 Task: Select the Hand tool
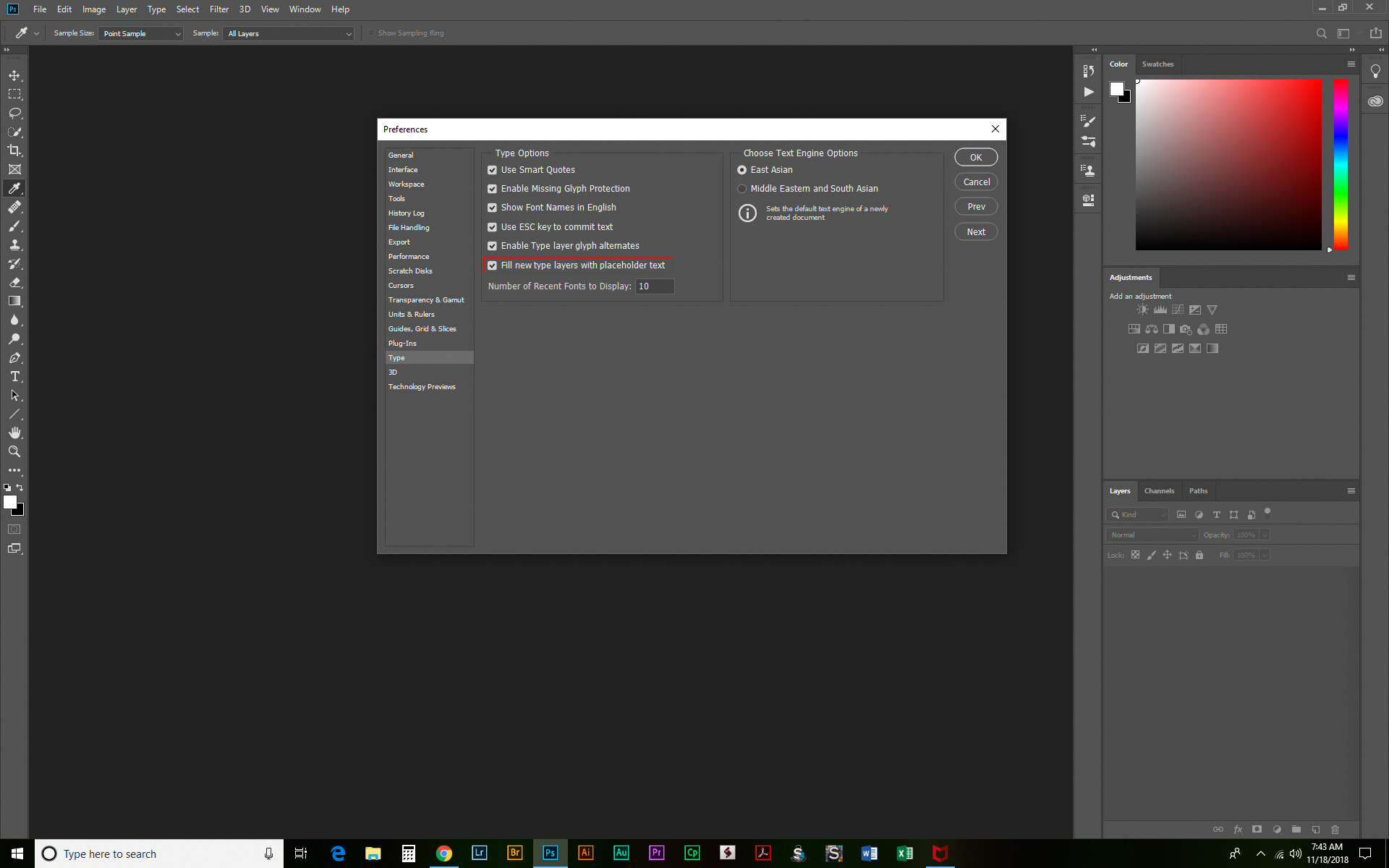point(14,433)
